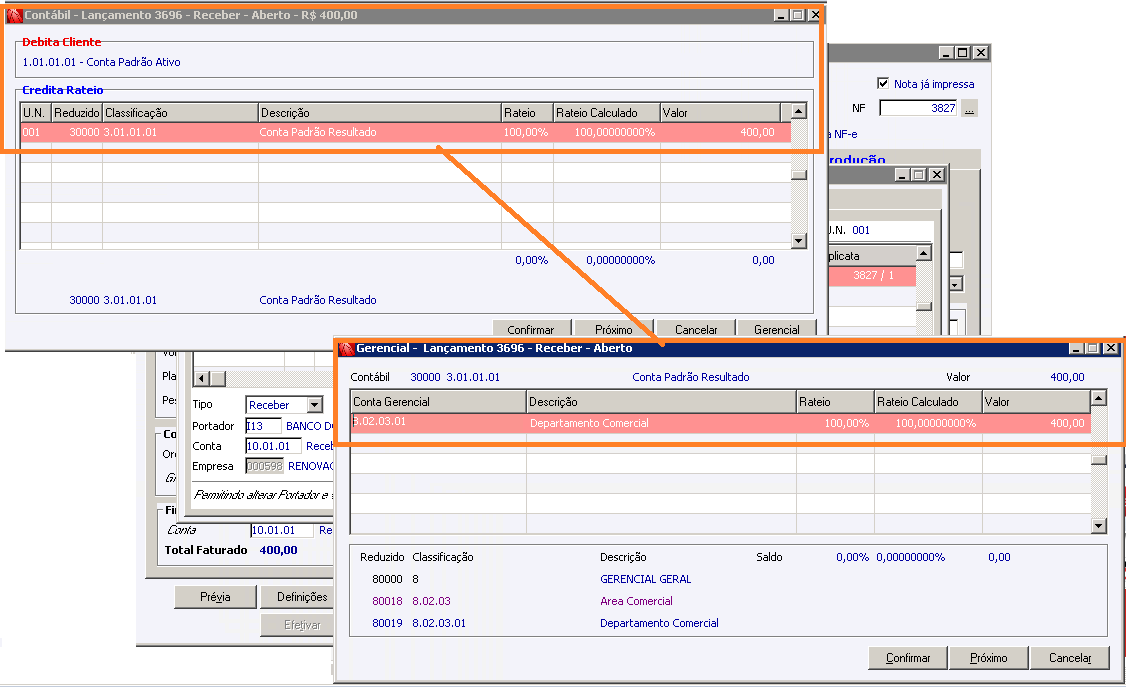Click the up arrow of the Credita Rateio scrollbar
Viewport: 1126px width, 687px height.
click(799, 111)
